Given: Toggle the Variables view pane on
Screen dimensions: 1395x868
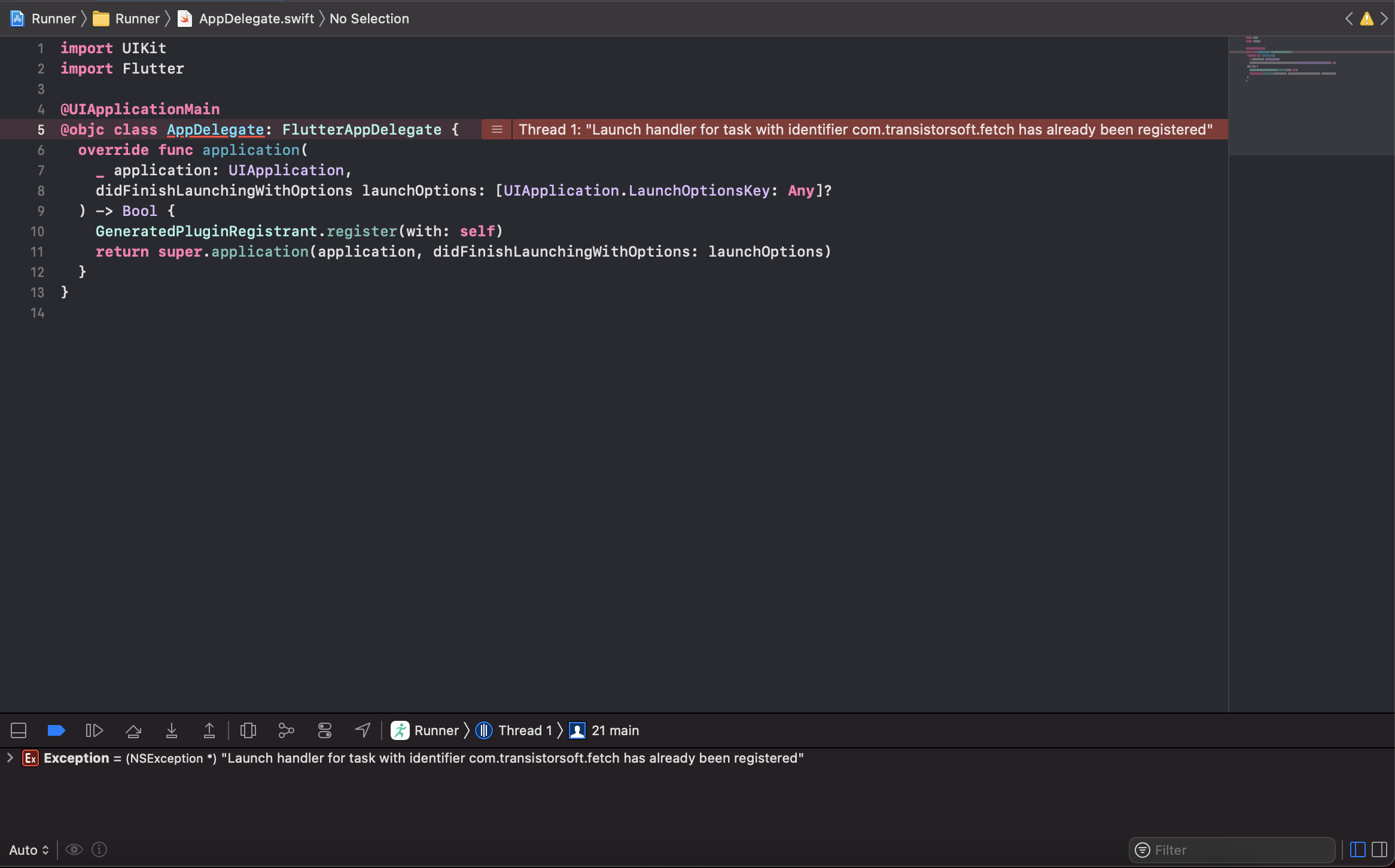Looking at the screenshot, I should point(1357,849).
